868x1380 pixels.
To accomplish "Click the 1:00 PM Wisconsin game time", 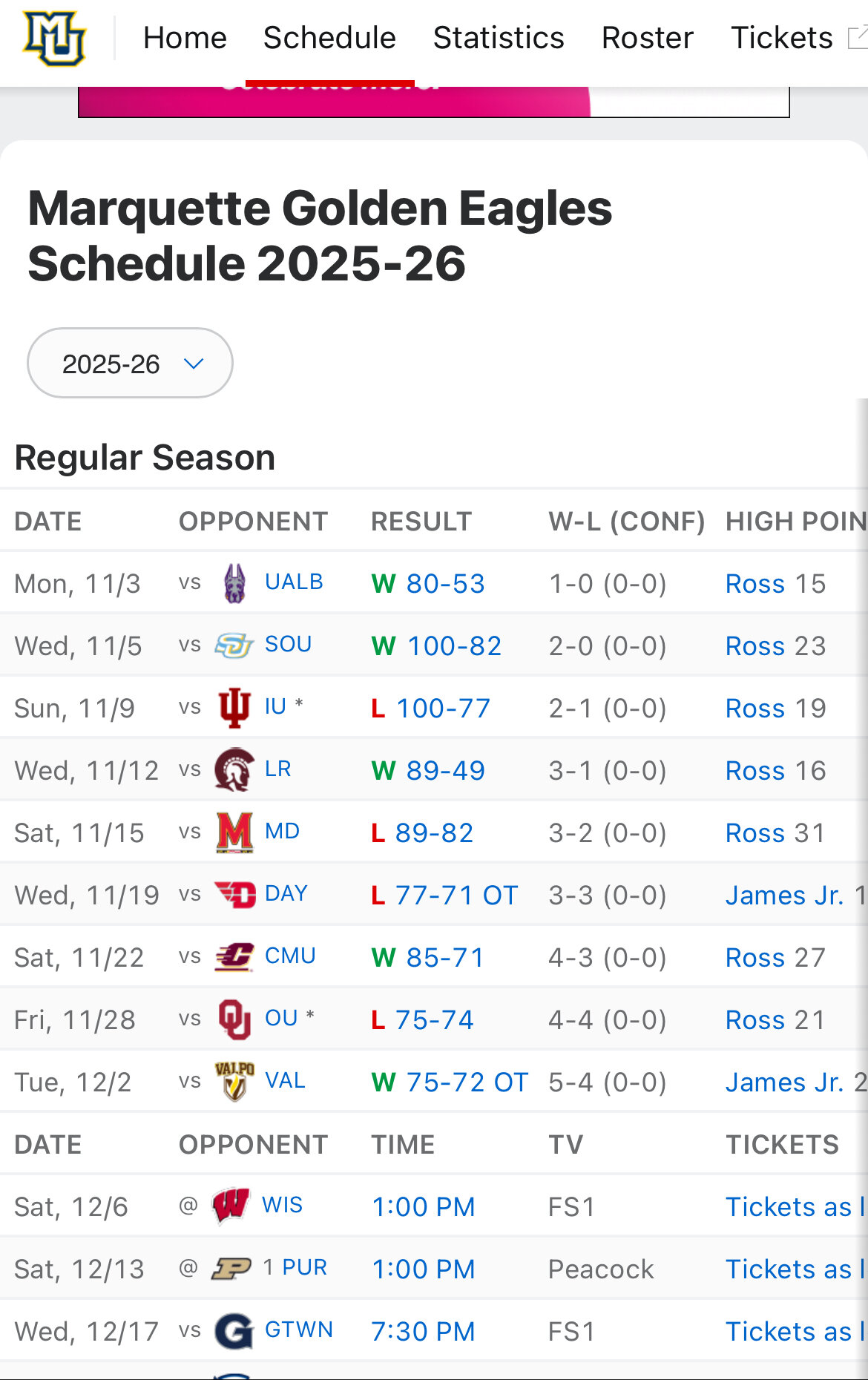I will (423, 1207).
